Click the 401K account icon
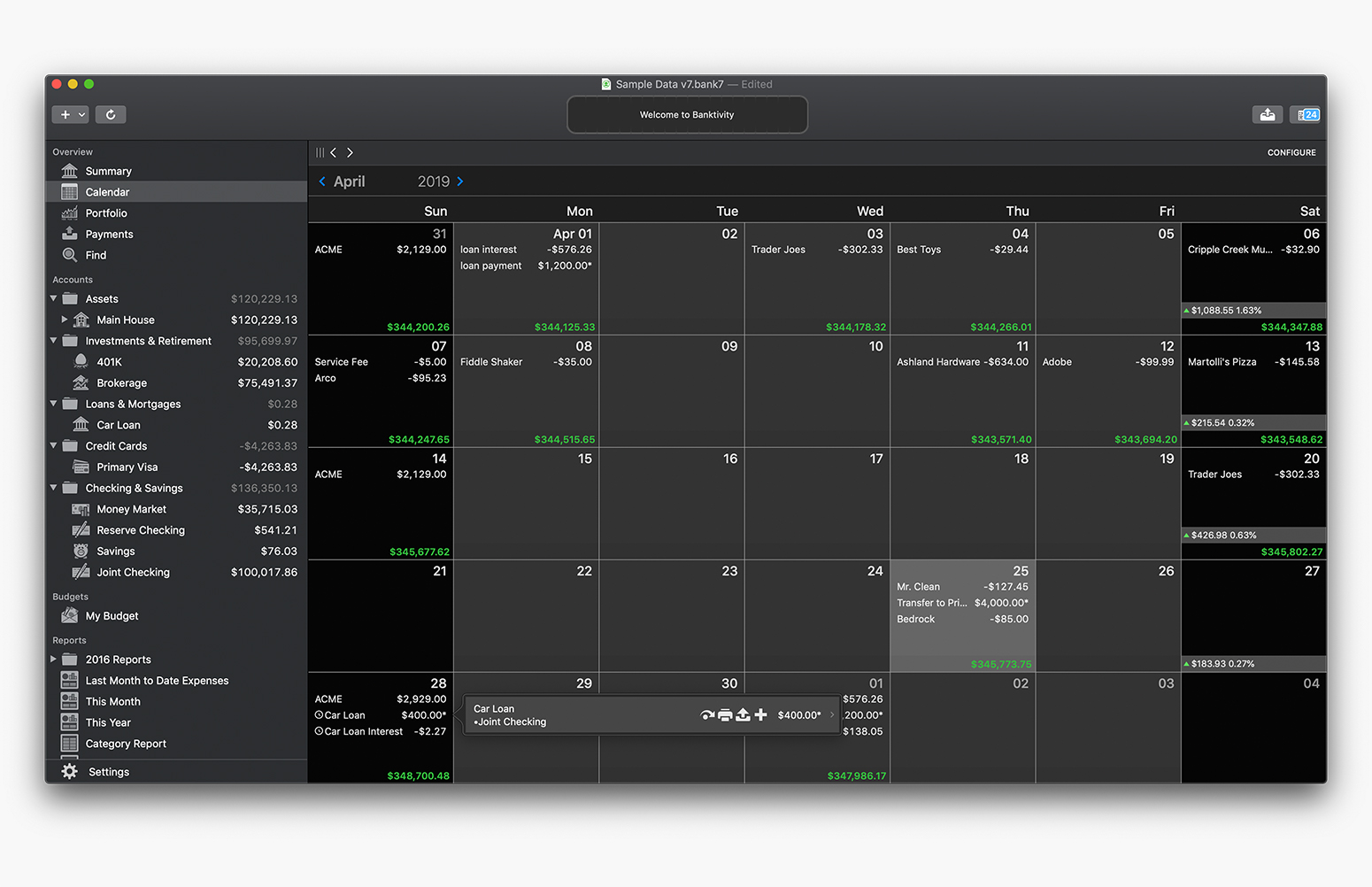Viewport: 1372px width, 887px height. click(81, 361)
